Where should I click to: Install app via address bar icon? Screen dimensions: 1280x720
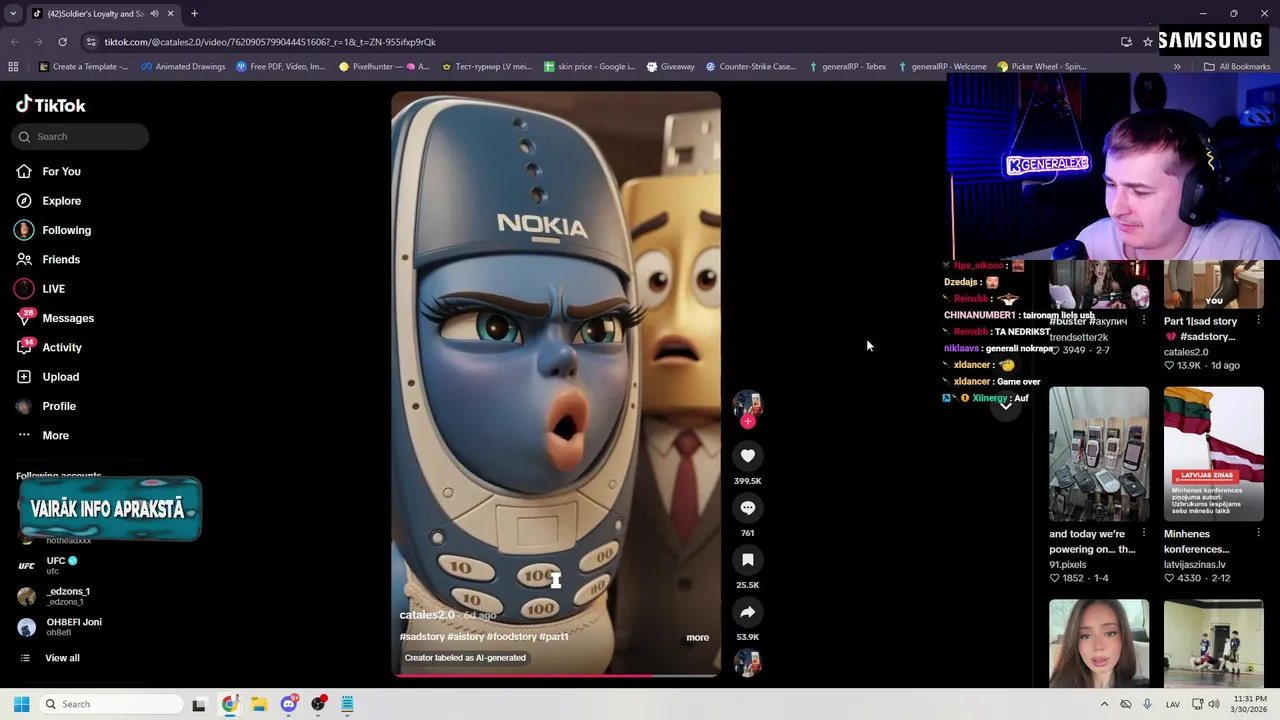coord(1126,42)
